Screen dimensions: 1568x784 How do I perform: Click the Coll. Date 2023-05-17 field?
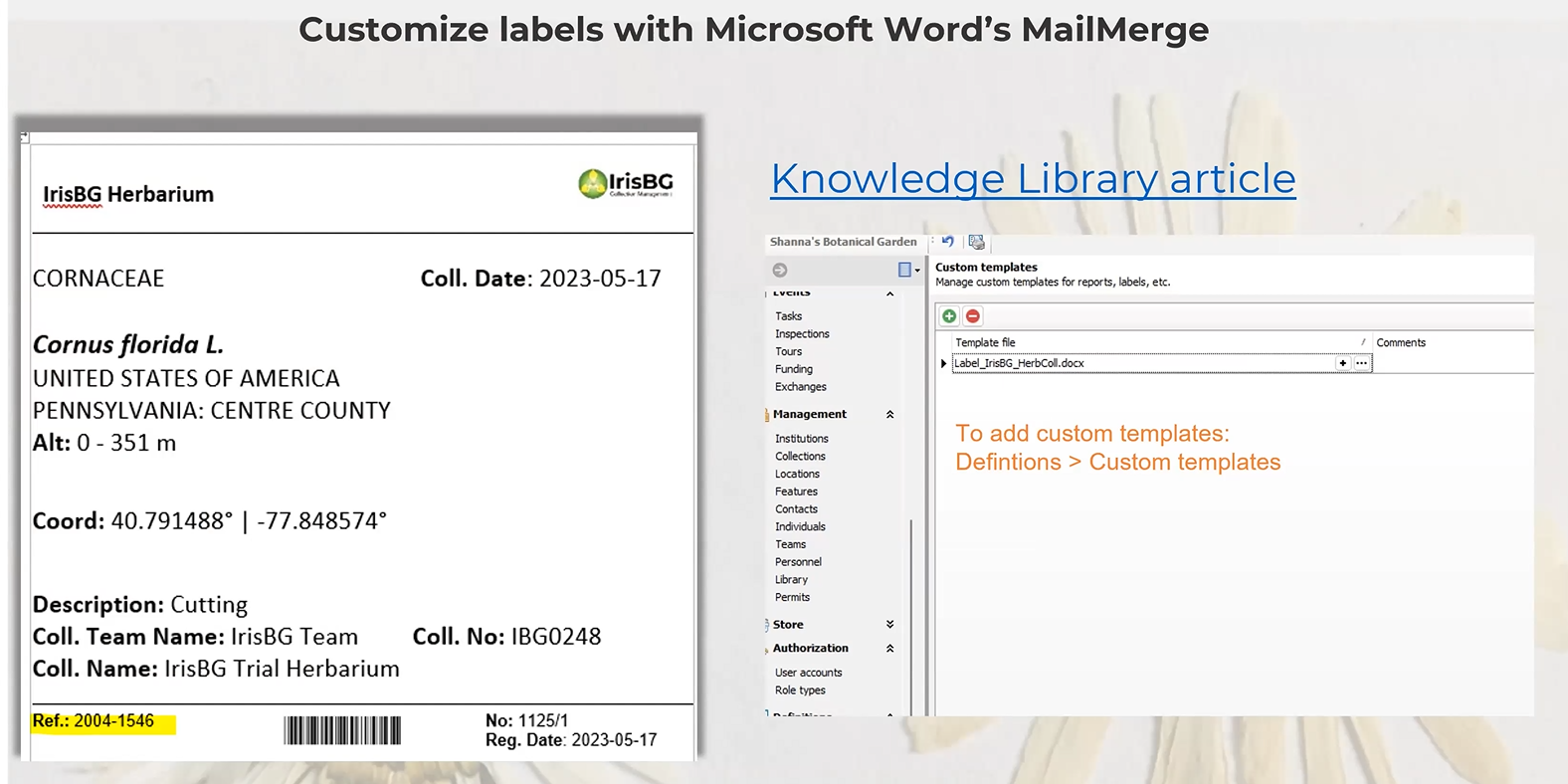pyautogui.click(x=540, y=279)
